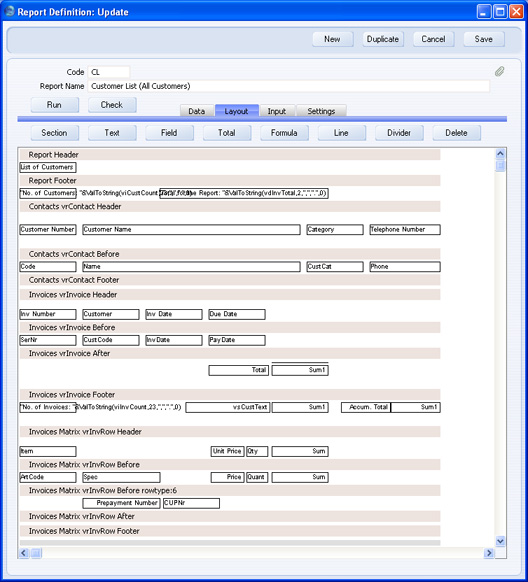528x582 pixels.
Task: Insert a Divider element
Action: coord(399,133)
